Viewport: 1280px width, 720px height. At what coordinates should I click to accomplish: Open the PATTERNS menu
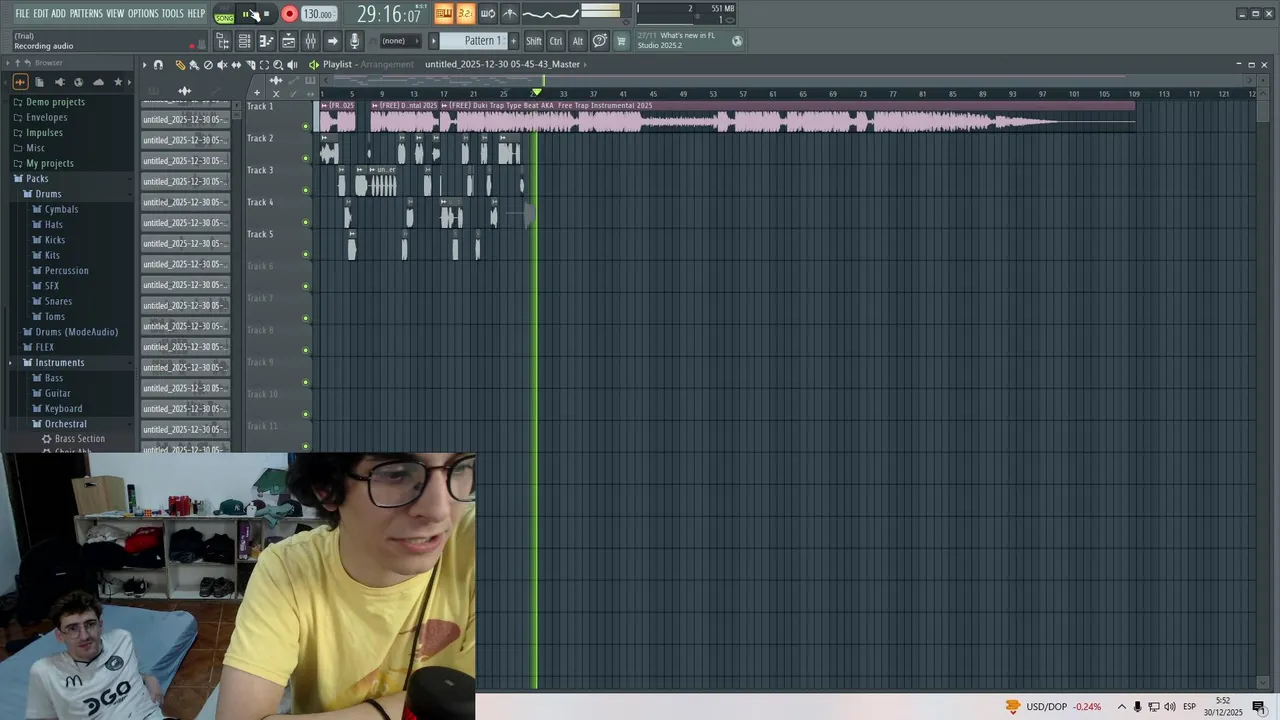tap(86, 13)
